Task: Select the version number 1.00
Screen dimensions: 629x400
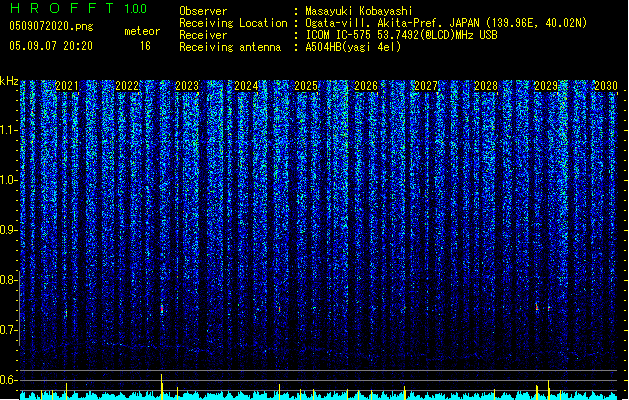Action: 135,9
